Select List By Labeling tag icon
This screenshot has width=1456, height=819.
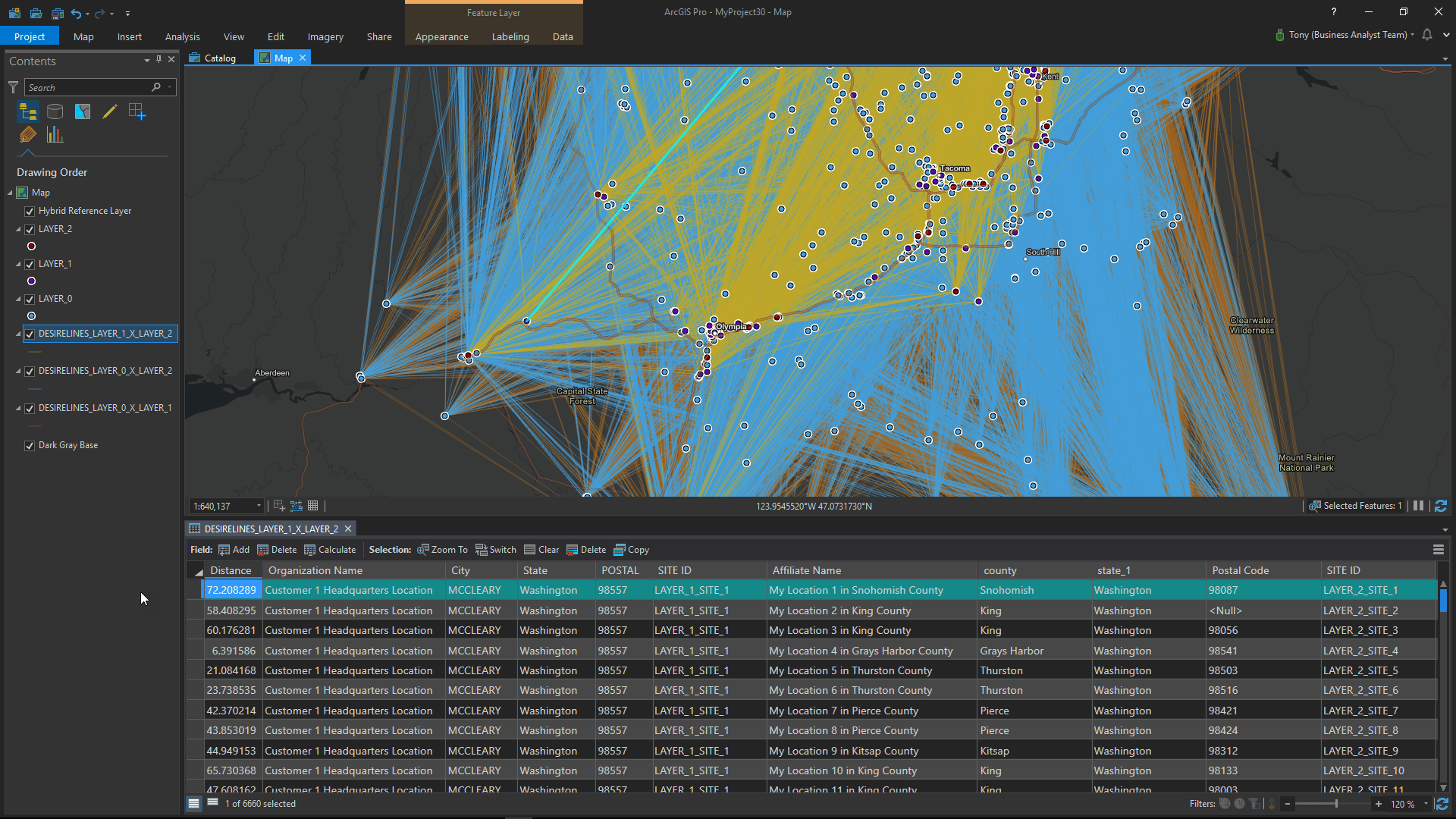(28, 135)
